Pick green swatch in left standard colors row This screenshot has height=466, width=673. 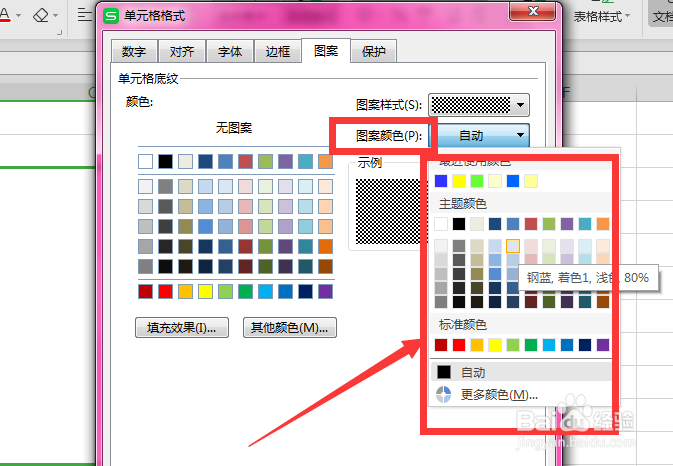click(x=246, y=291)
